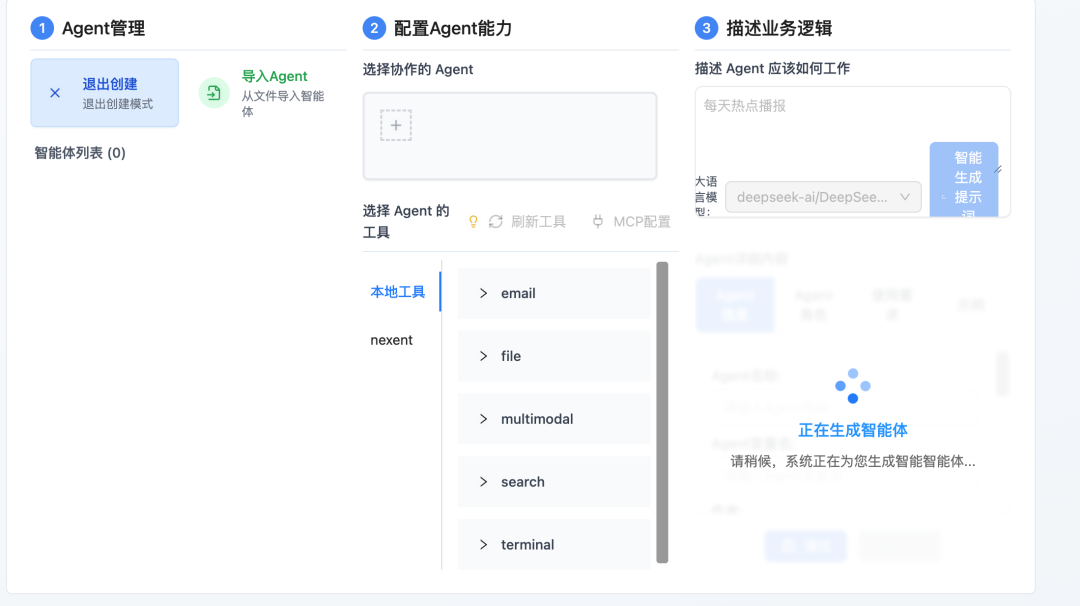Click 智能生成提示词 button

point(964,180)
